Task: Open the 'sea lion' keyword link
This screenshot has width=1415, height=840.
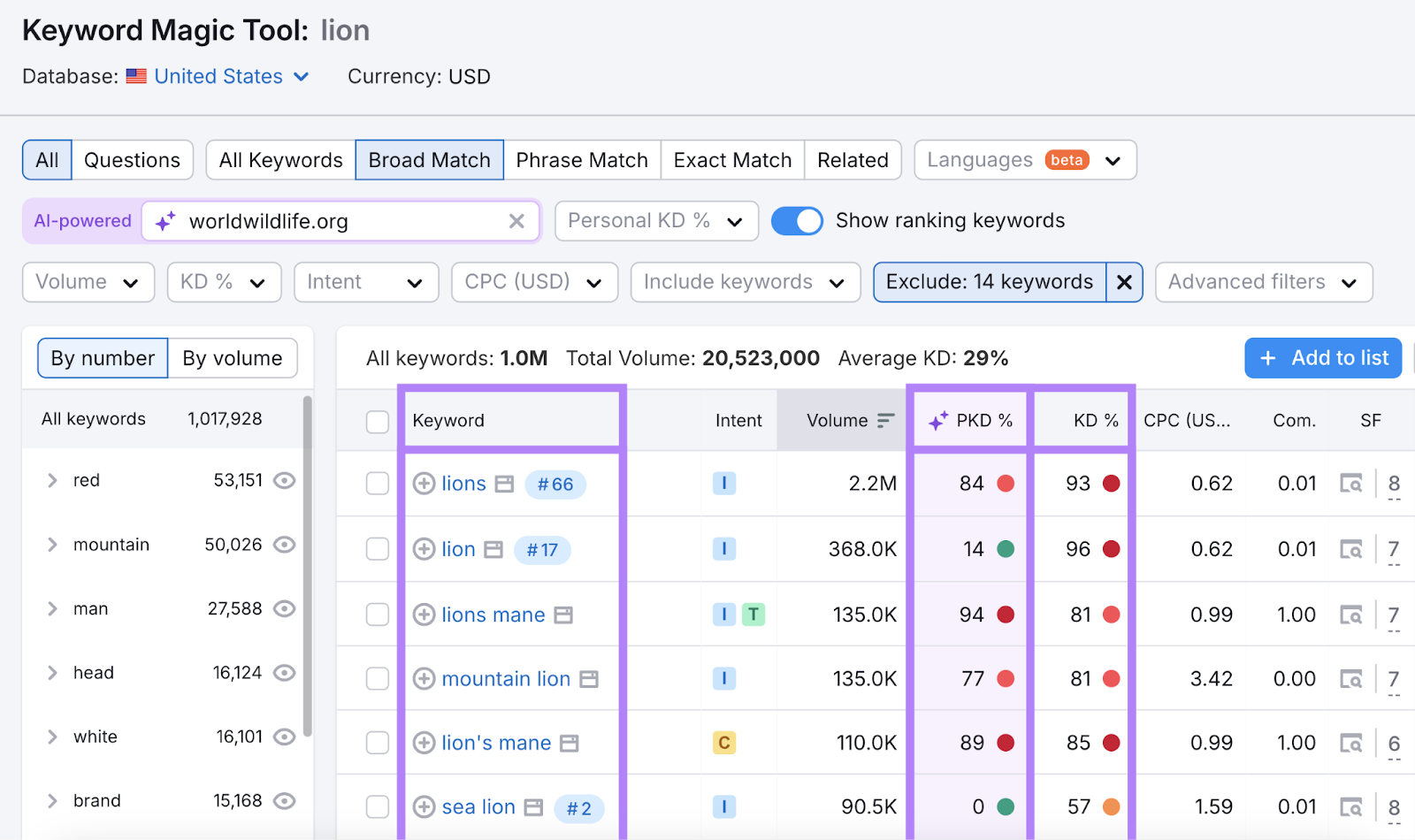Action: (x=478, y=807)
